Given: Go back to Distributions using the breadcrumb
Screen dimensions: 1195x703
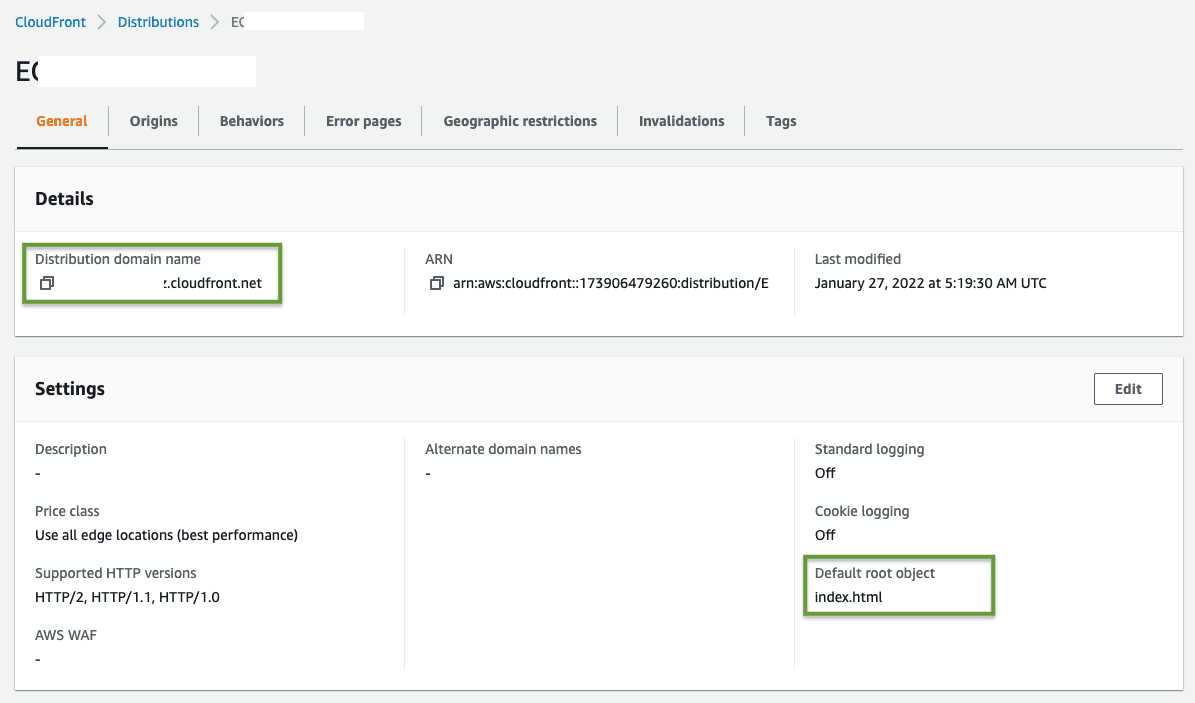Looking at the screenshot, I should [158, 21].
